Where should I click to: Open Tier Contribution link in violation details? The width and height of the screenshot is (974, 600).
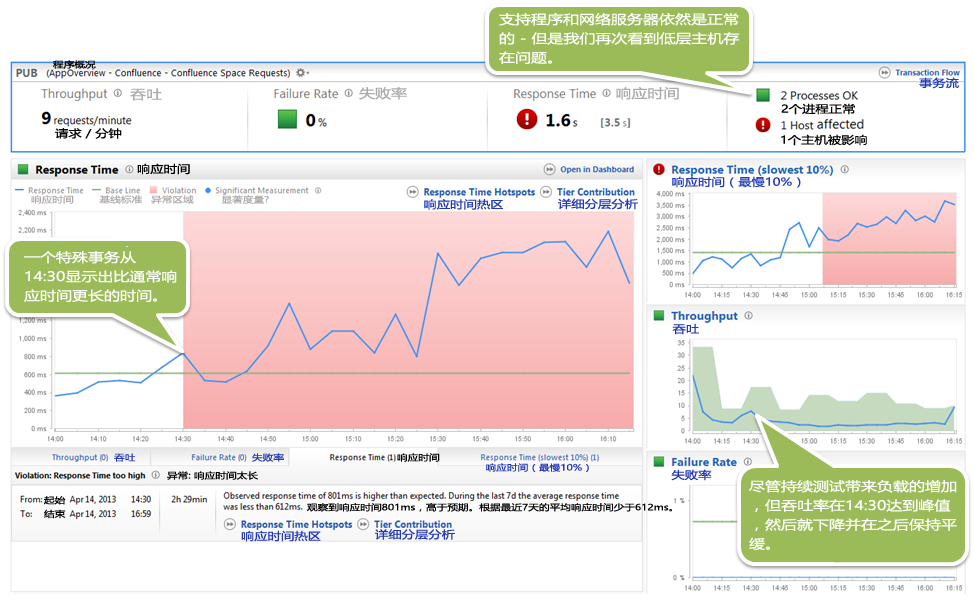(x=412, y=524)
